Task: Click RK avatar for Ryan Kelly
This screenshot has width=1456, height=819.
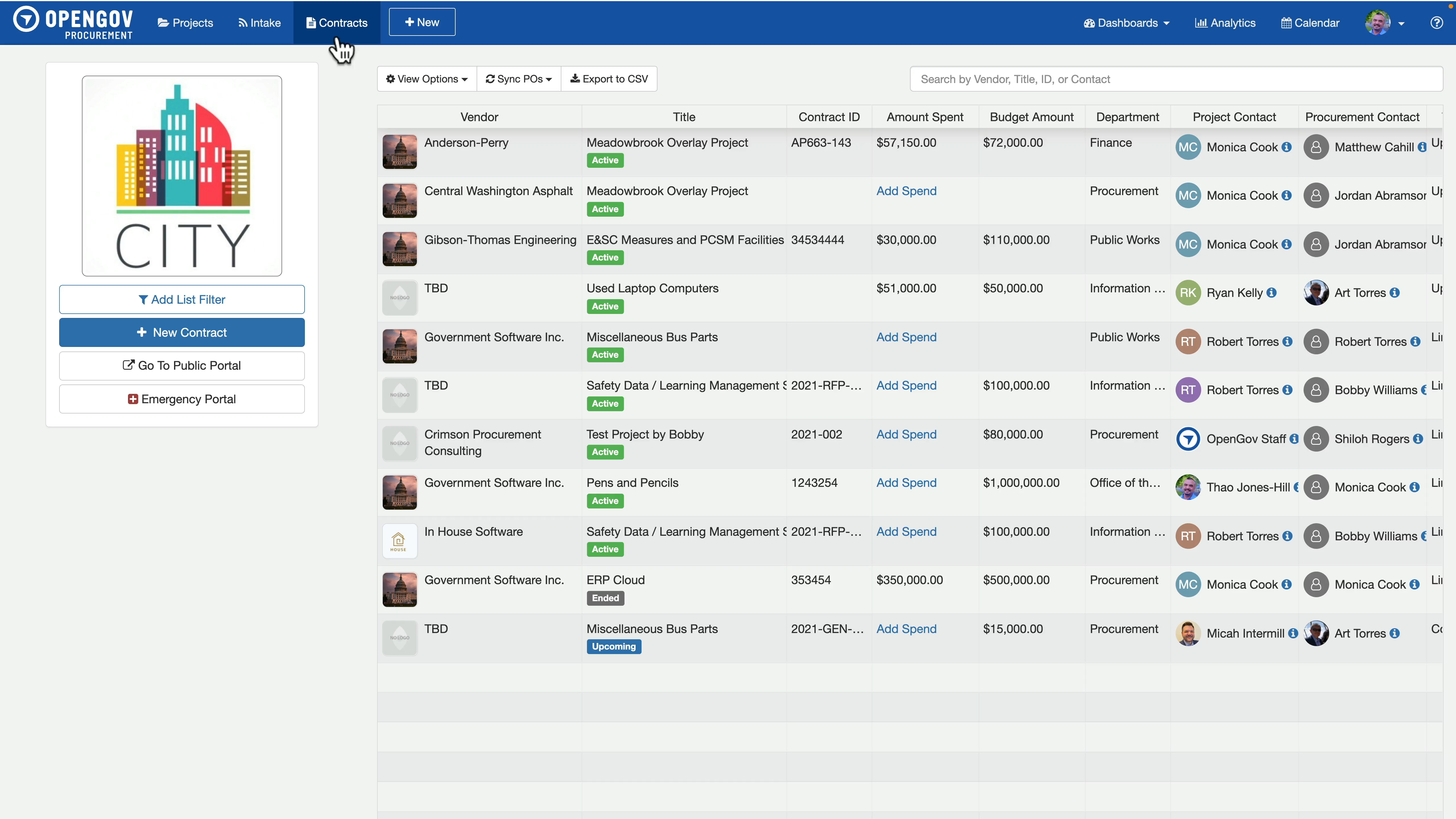Action: pos(1188,293)
